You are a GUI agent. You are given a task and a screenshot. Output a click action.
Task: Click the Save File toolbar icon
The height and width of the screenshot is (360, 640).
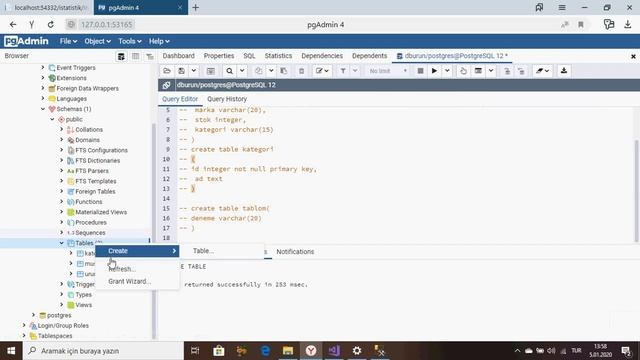[x=182, y=71]
